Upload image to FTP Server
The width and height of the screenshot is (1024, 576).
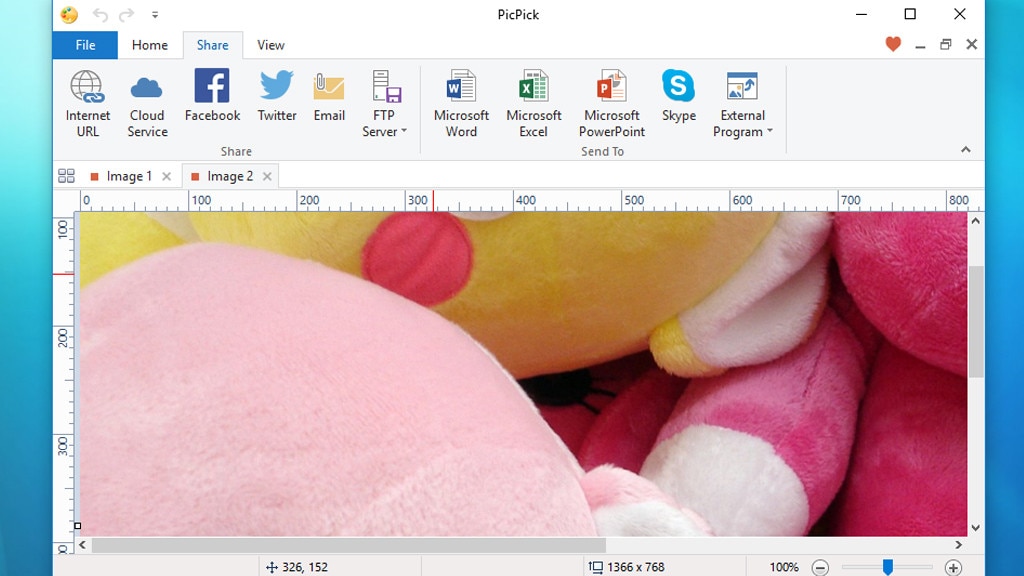[384, 104]
